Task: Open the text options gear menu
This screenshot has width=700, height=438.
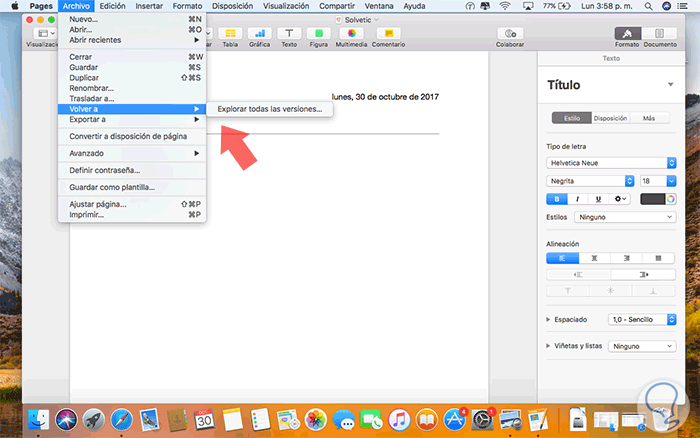Action: click(x=620, y=199)
